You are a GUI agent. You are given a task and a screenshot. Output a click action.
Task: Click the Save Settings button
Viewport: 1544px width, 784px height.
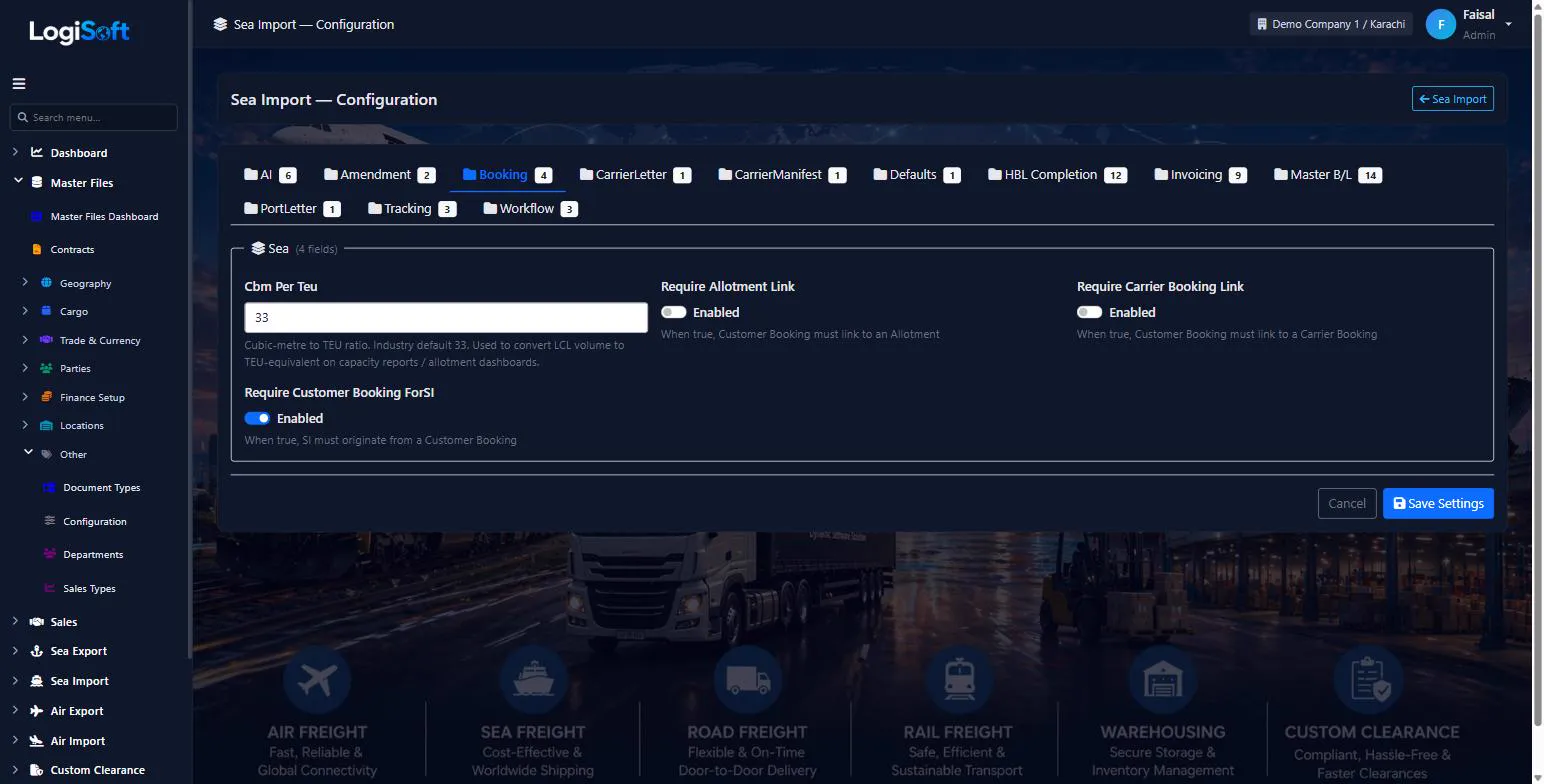point(1438,503)
